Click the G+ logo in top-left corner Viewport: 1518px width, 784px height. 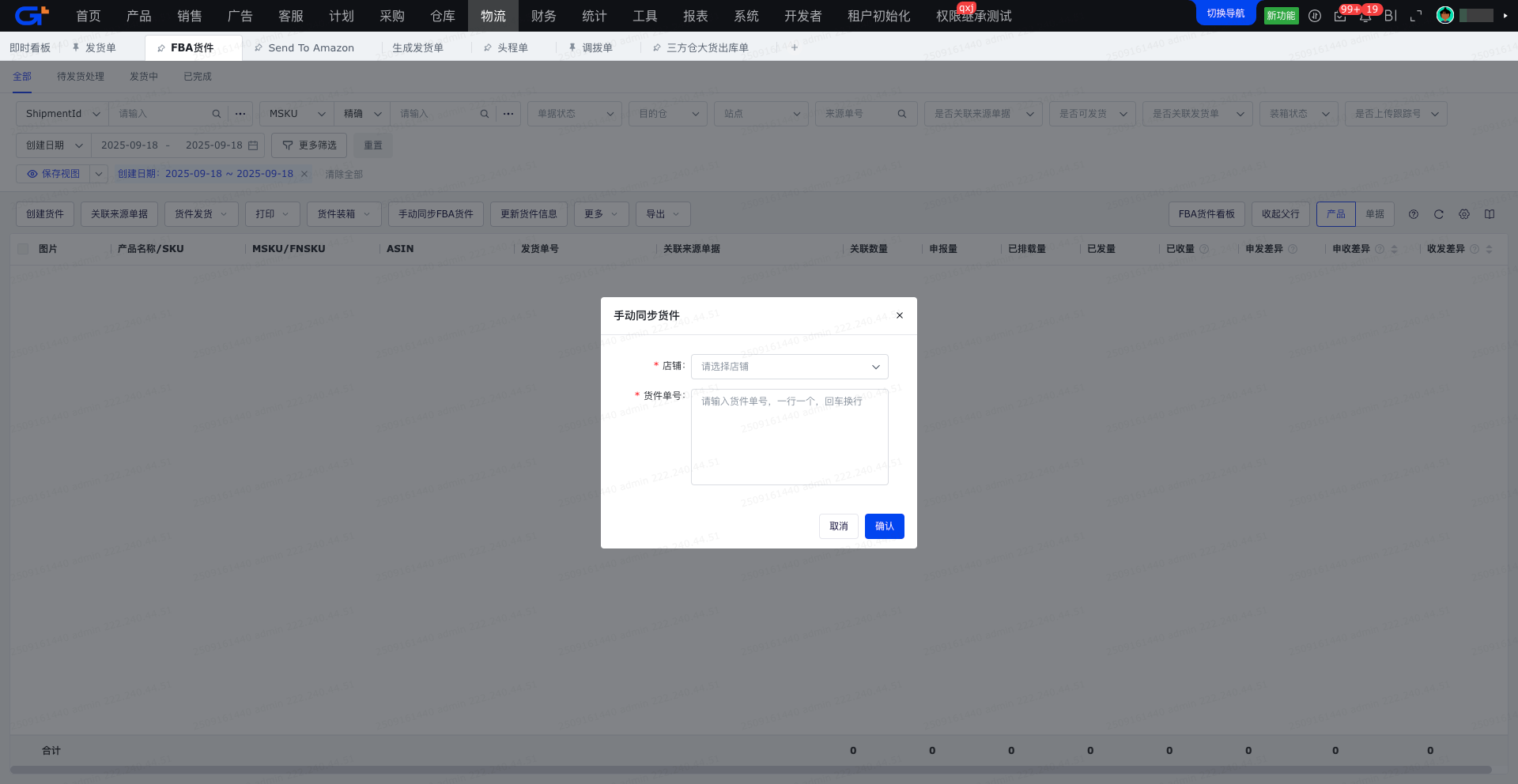point(32,15)
